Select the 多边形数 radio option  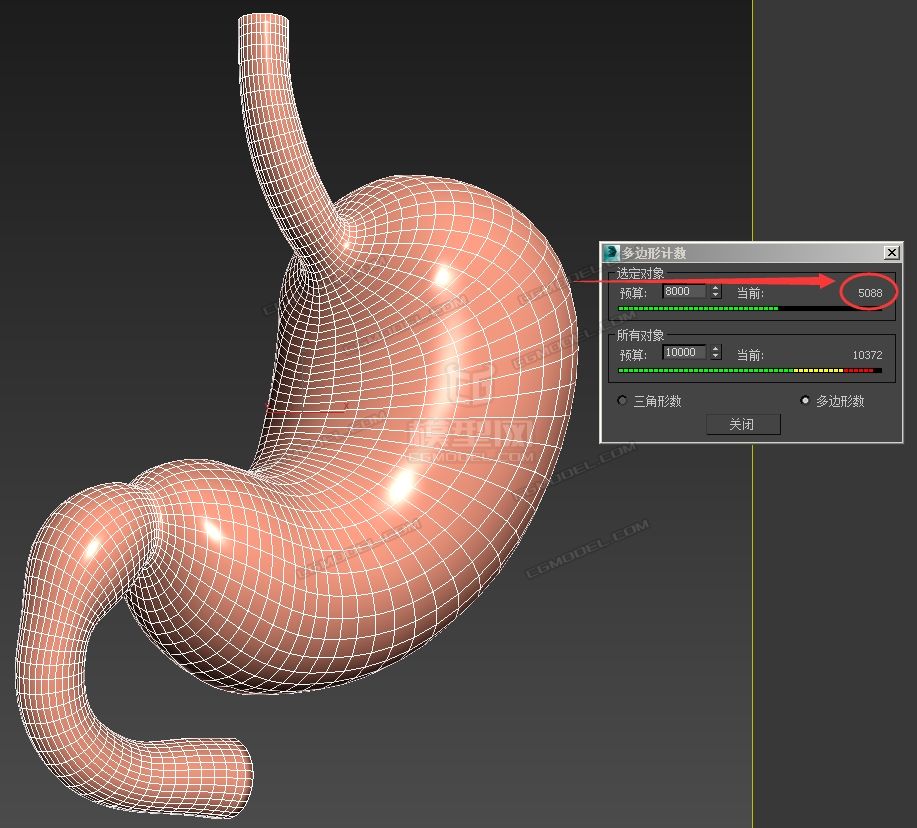click(805, 401)
